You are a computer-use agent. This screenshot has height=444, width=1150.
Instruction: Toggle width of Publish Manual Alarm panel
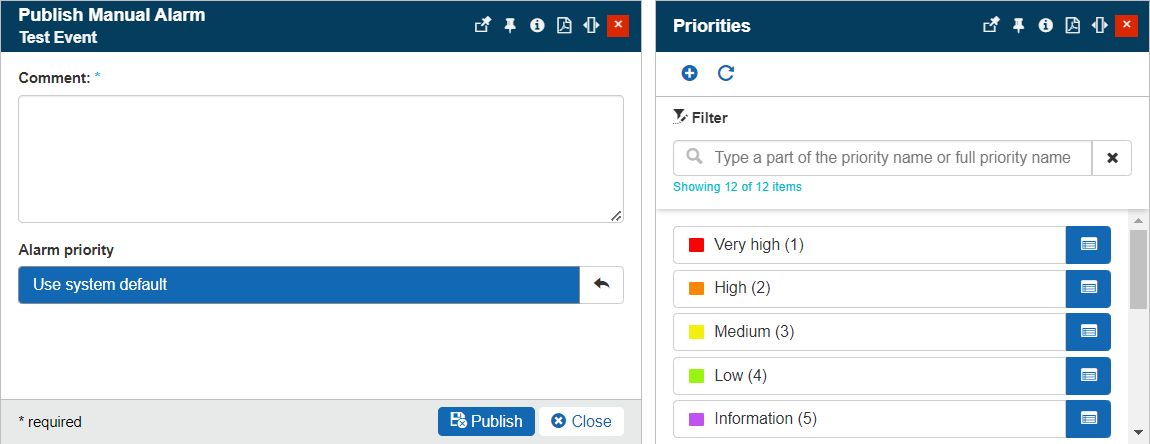point(591,26)
